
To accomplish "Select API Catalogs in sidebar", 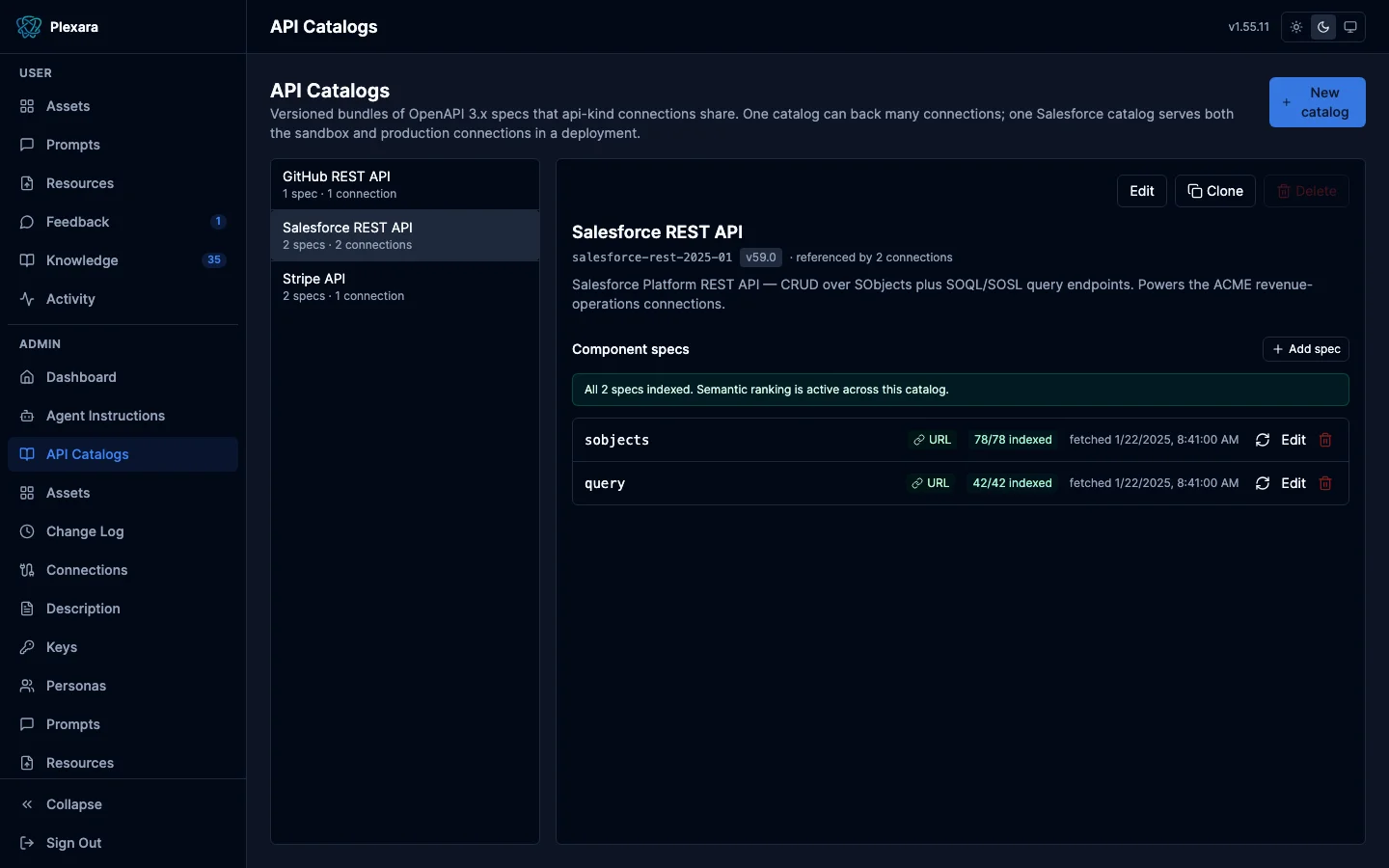I will tap(123, 454).
